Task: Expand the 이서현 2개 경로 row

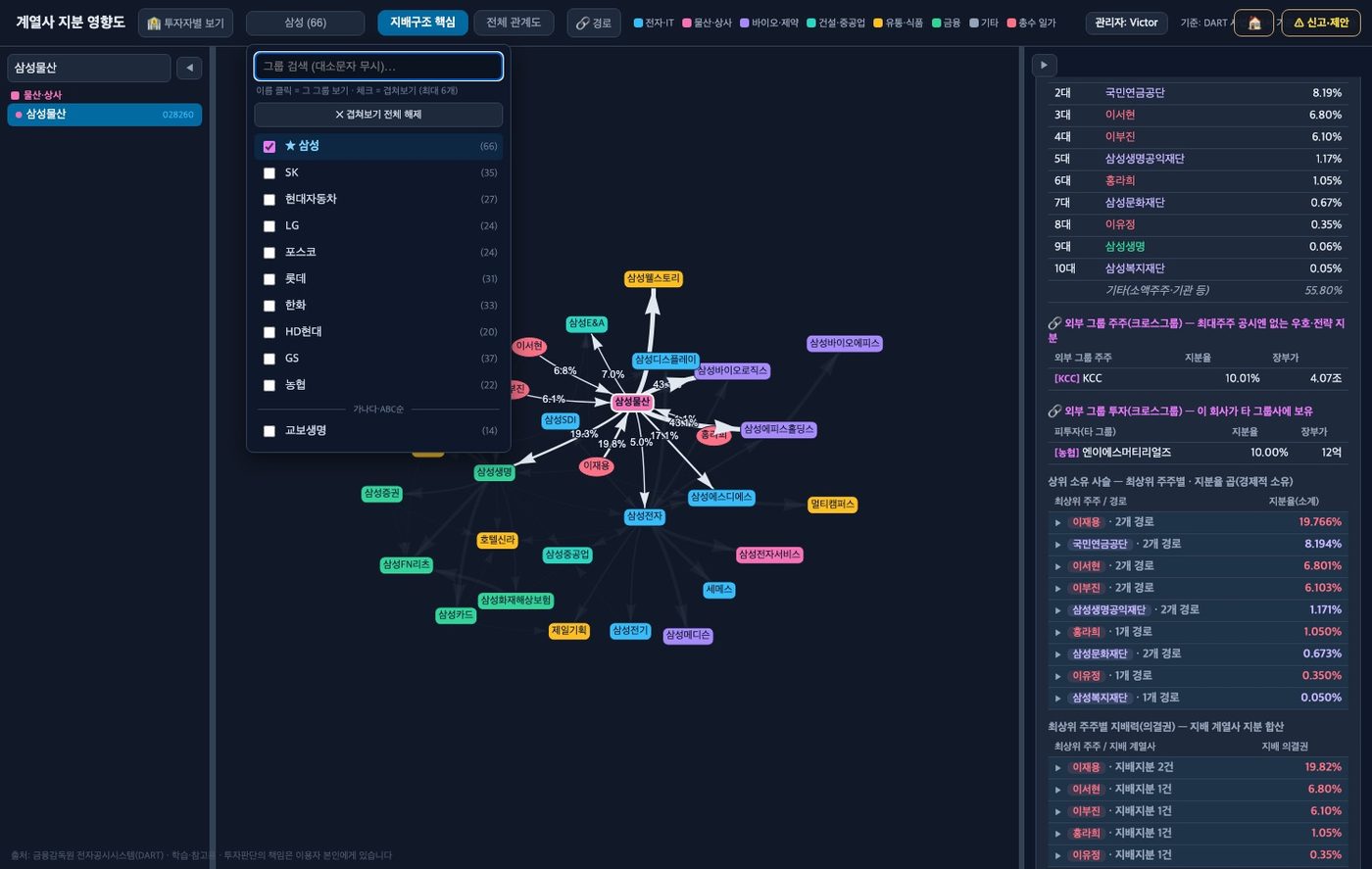Action: click(1198, 566)
